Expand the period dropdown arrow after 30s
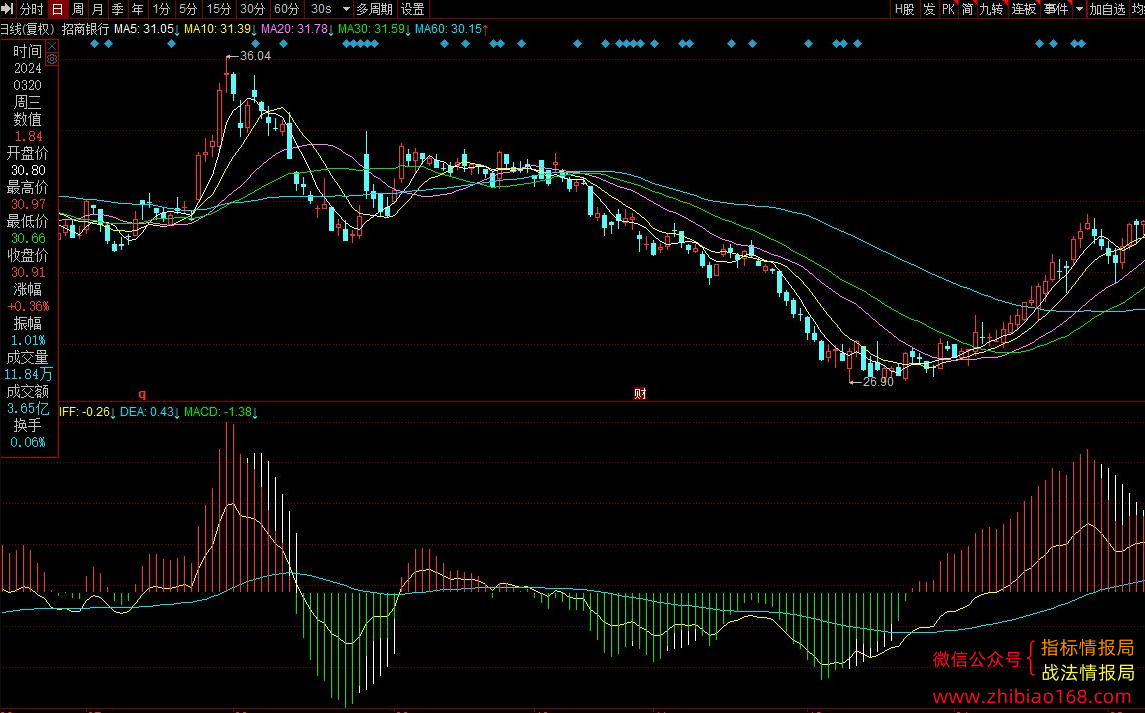This screenshot has width=1145, height=713. 346,9
